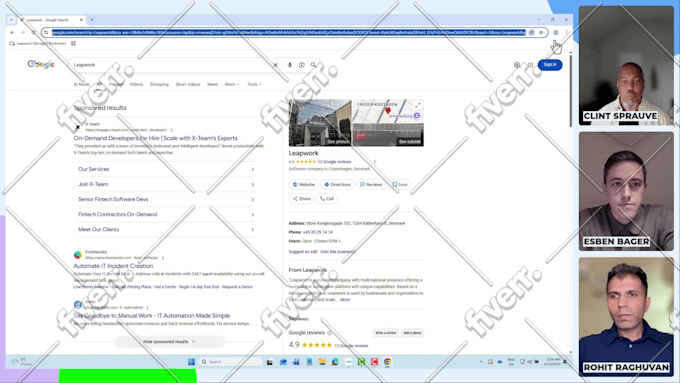Get Directions to Leapwork
680x383 pixels.
point(337,184)
